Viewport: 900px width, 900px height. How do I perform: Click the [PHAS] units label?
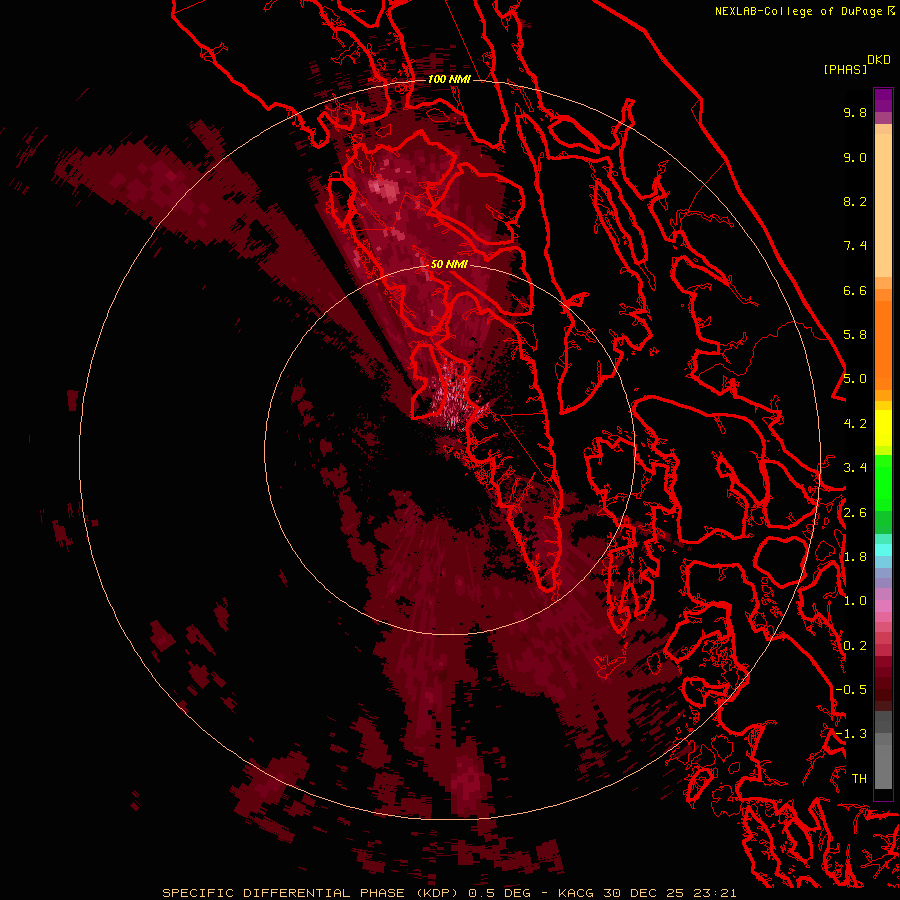(845, 69)
